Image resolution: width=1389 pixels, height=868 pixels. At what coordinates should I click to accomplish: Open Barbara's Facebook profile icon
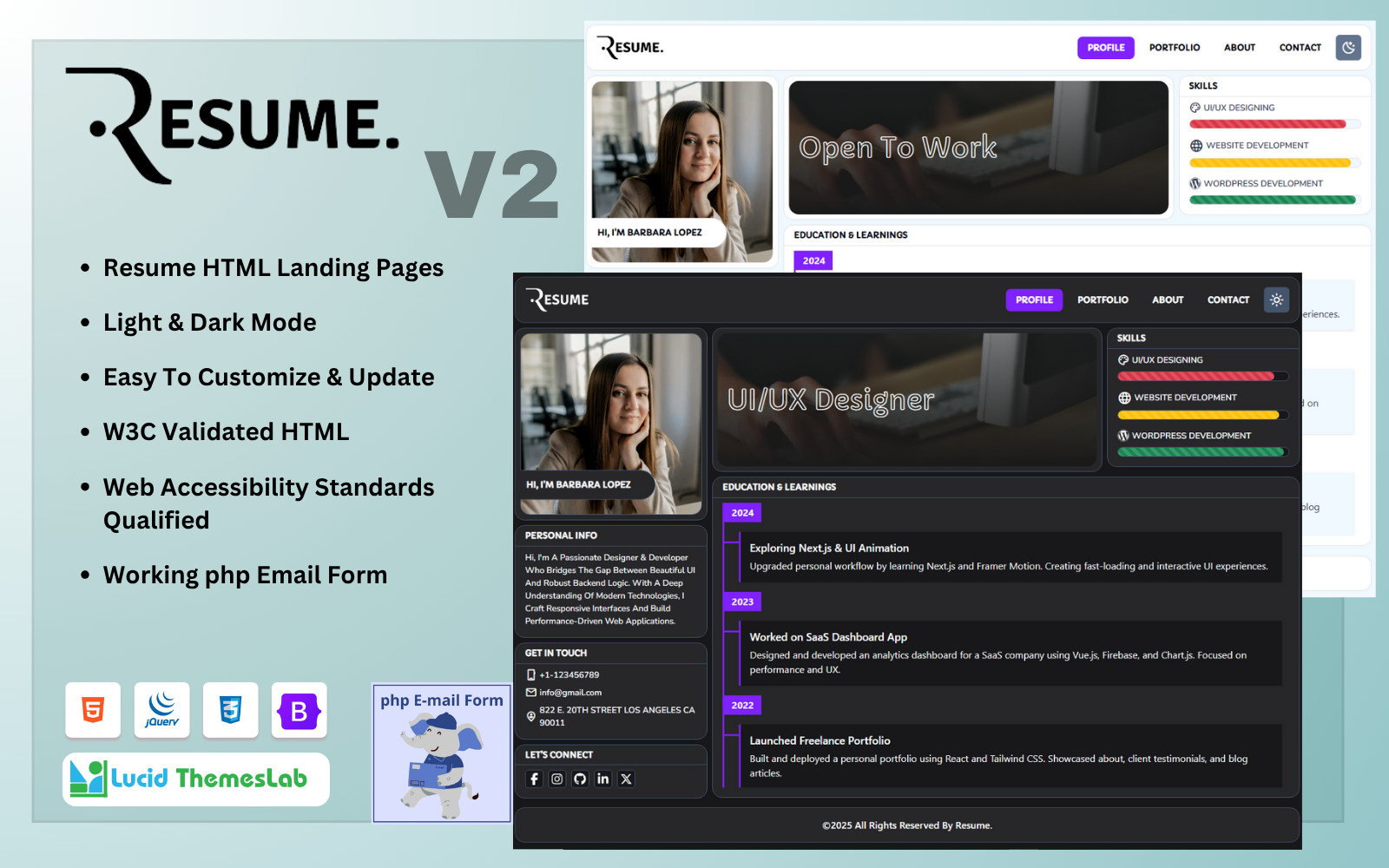534,779
